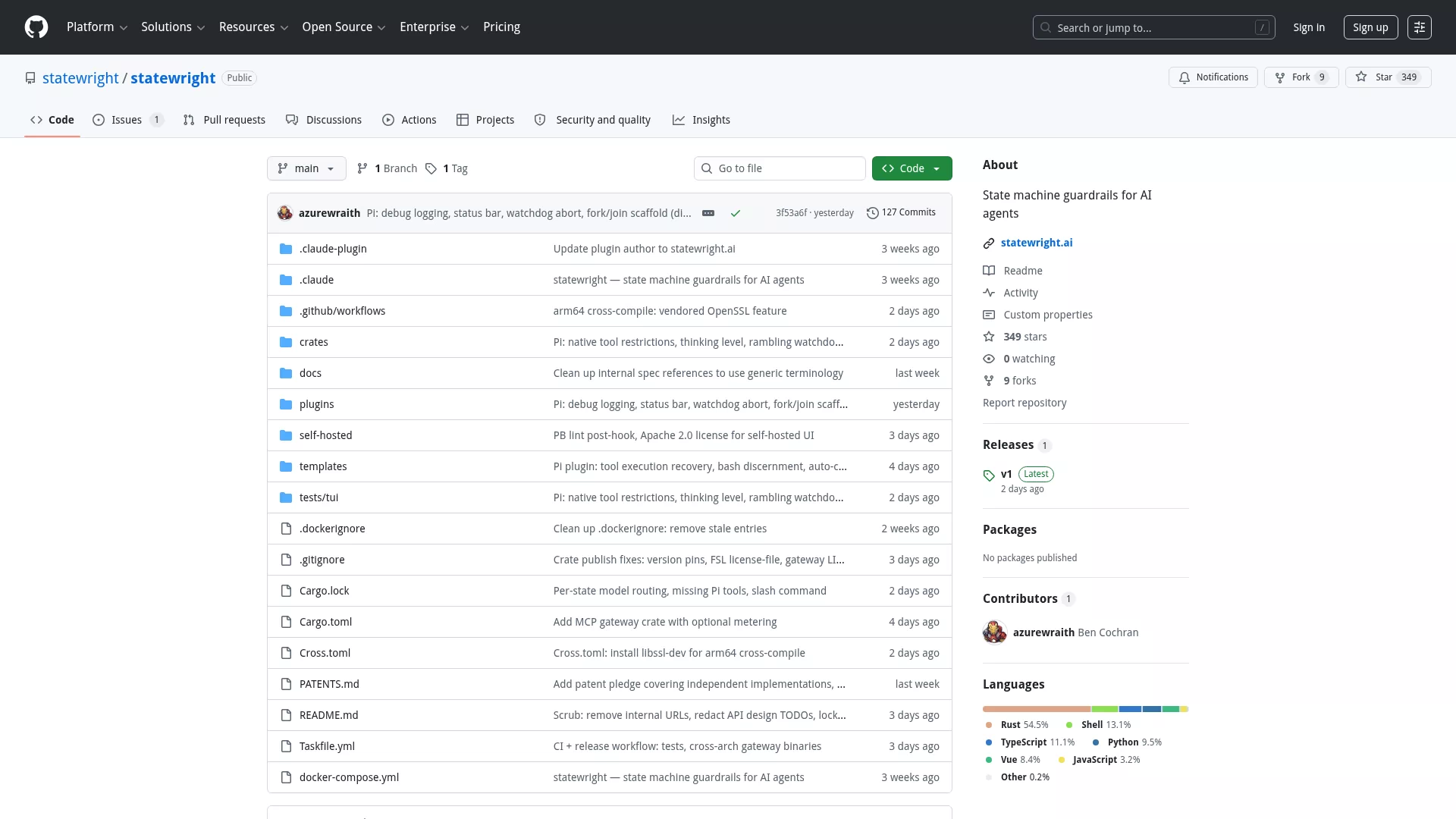Open the Actions tab

[409, 120]
